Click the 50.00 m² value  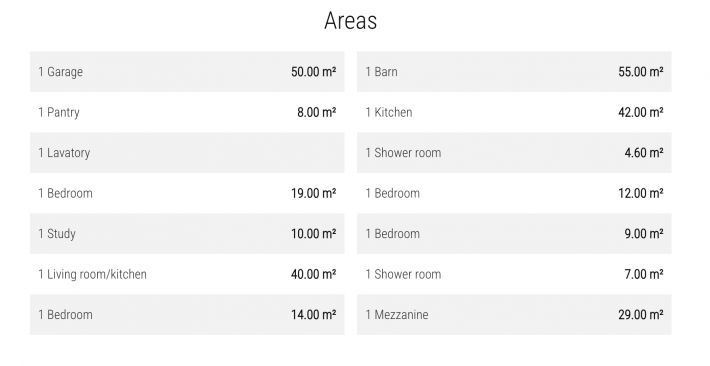313,72
